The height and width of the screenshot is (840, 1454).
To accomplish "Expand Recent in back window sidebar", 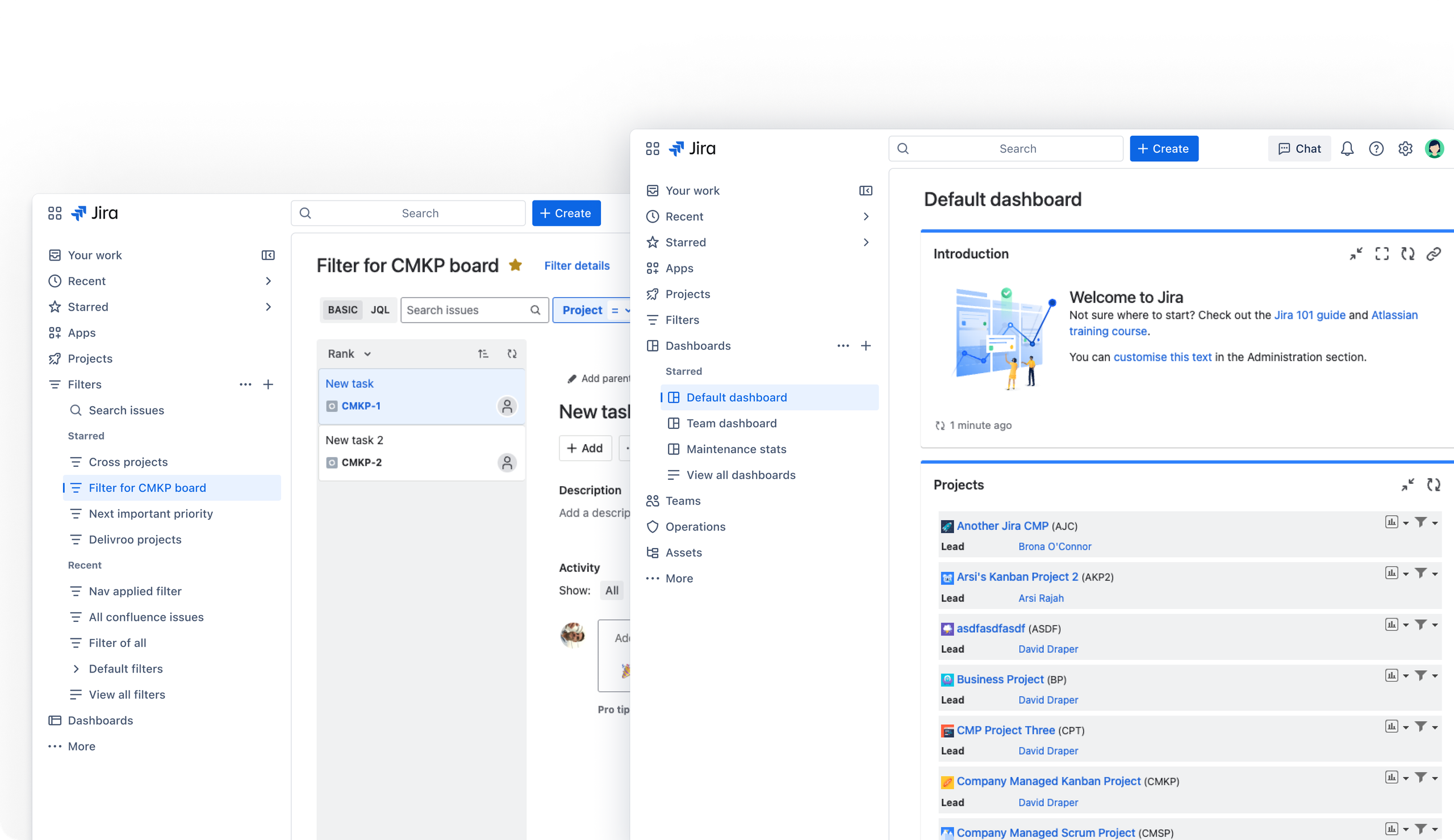I will 268,282.
